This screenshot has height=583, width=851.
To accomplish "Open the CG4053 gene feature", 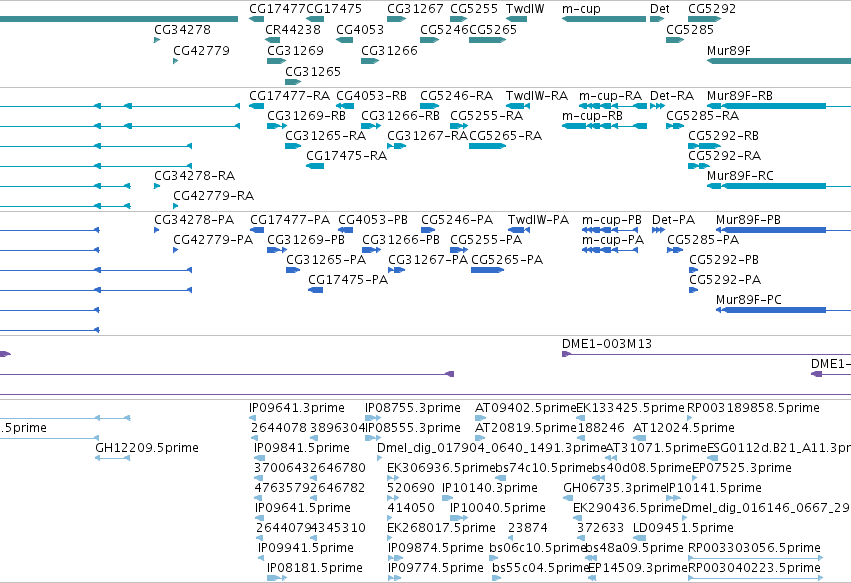I will coord(345,40).
